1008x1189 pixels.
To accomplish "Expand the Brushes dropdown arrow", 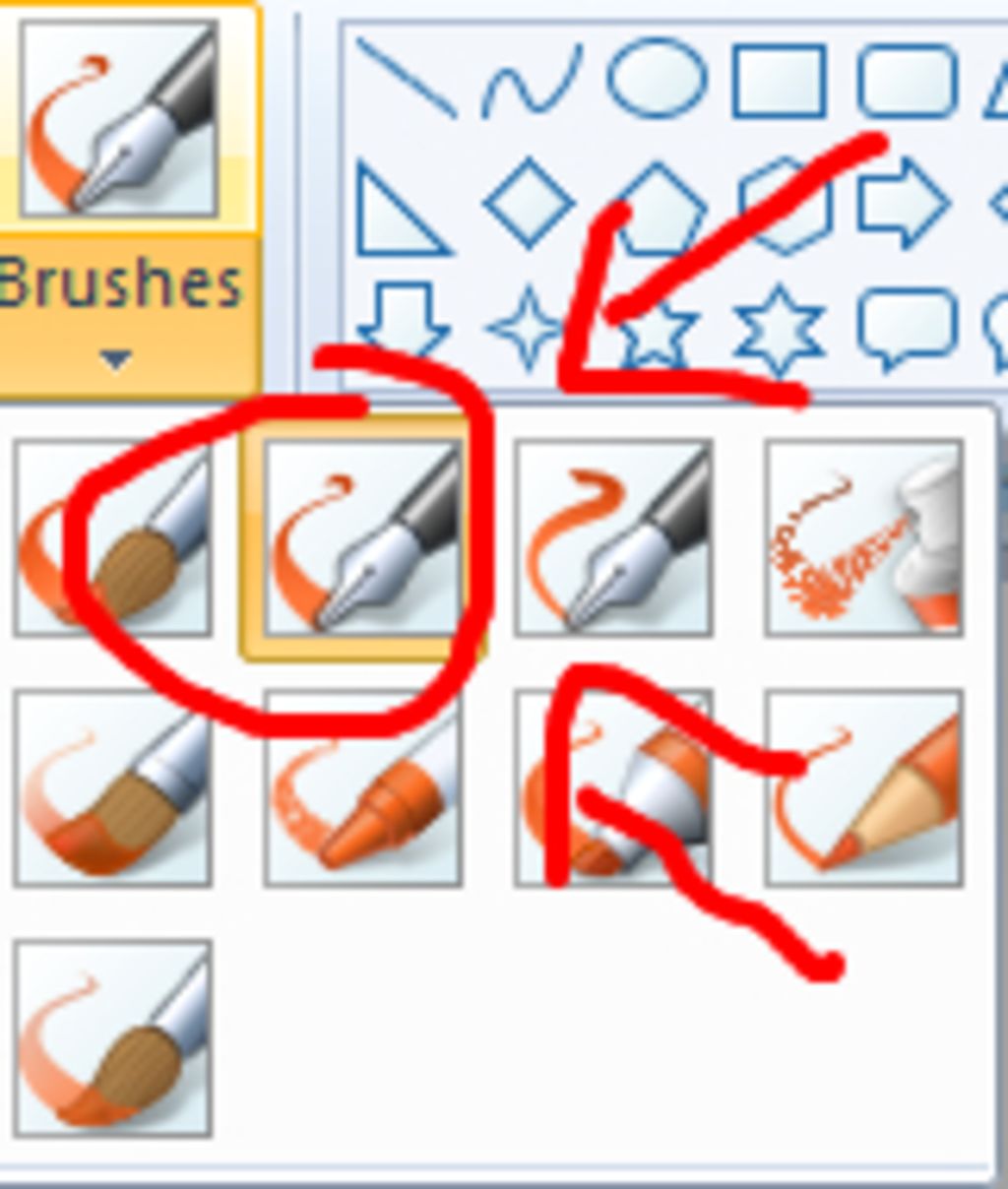I will click(x=116, y=361).
